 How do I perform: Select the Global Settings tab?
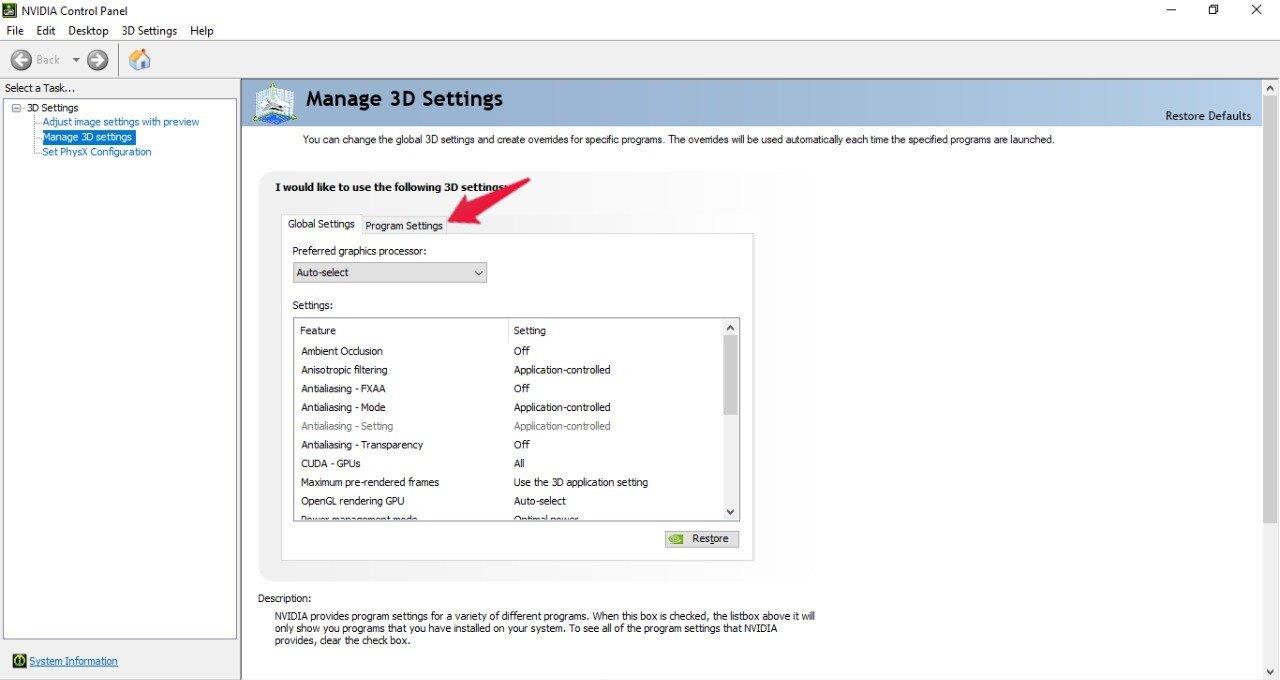click(x=321, y=224)
